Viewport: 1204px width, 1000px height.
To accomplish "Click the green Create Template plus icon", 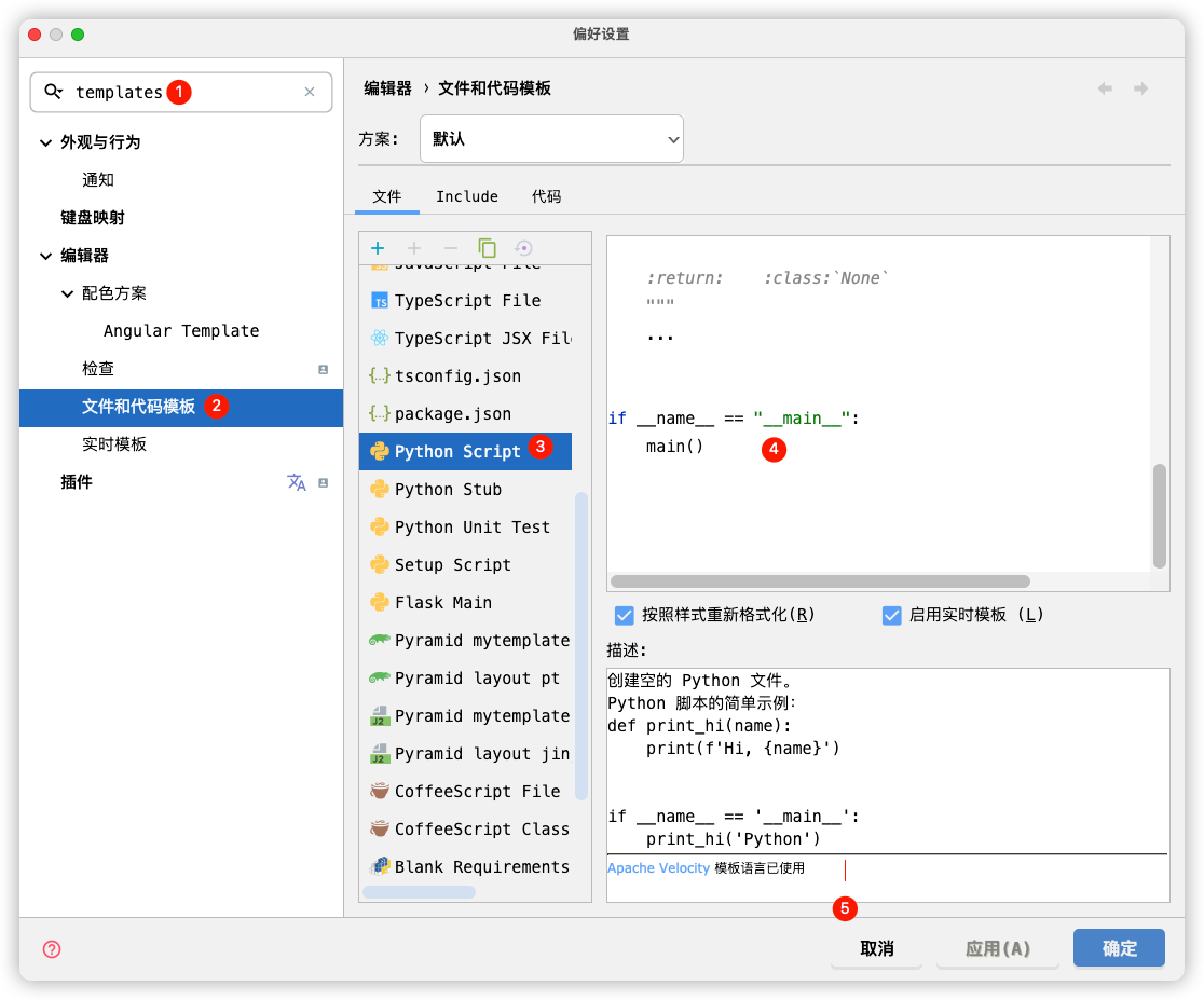I will [377, 248].
